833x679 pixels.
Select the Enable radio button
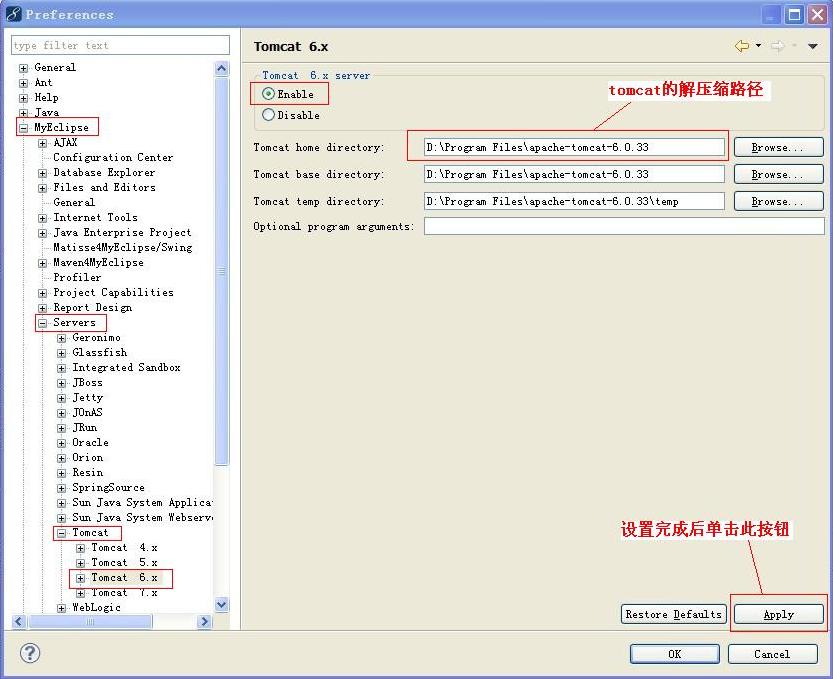coord(268,94)
